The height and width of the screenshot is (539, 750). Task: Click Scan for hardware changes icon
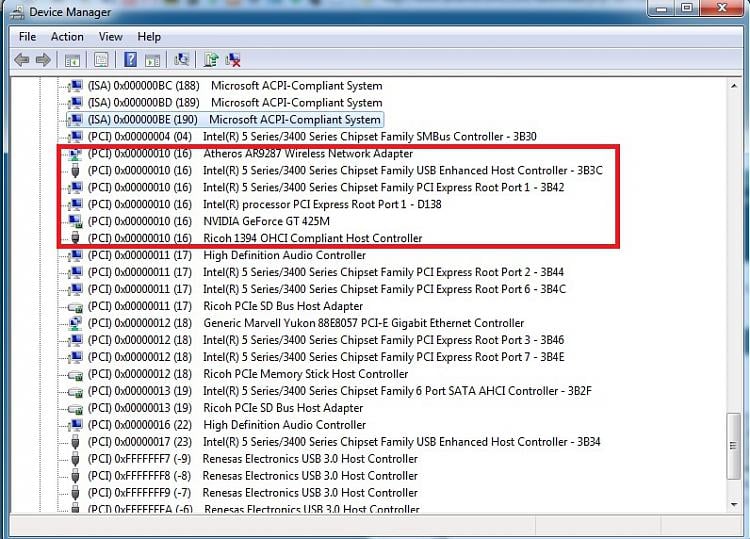pos(182,60)
